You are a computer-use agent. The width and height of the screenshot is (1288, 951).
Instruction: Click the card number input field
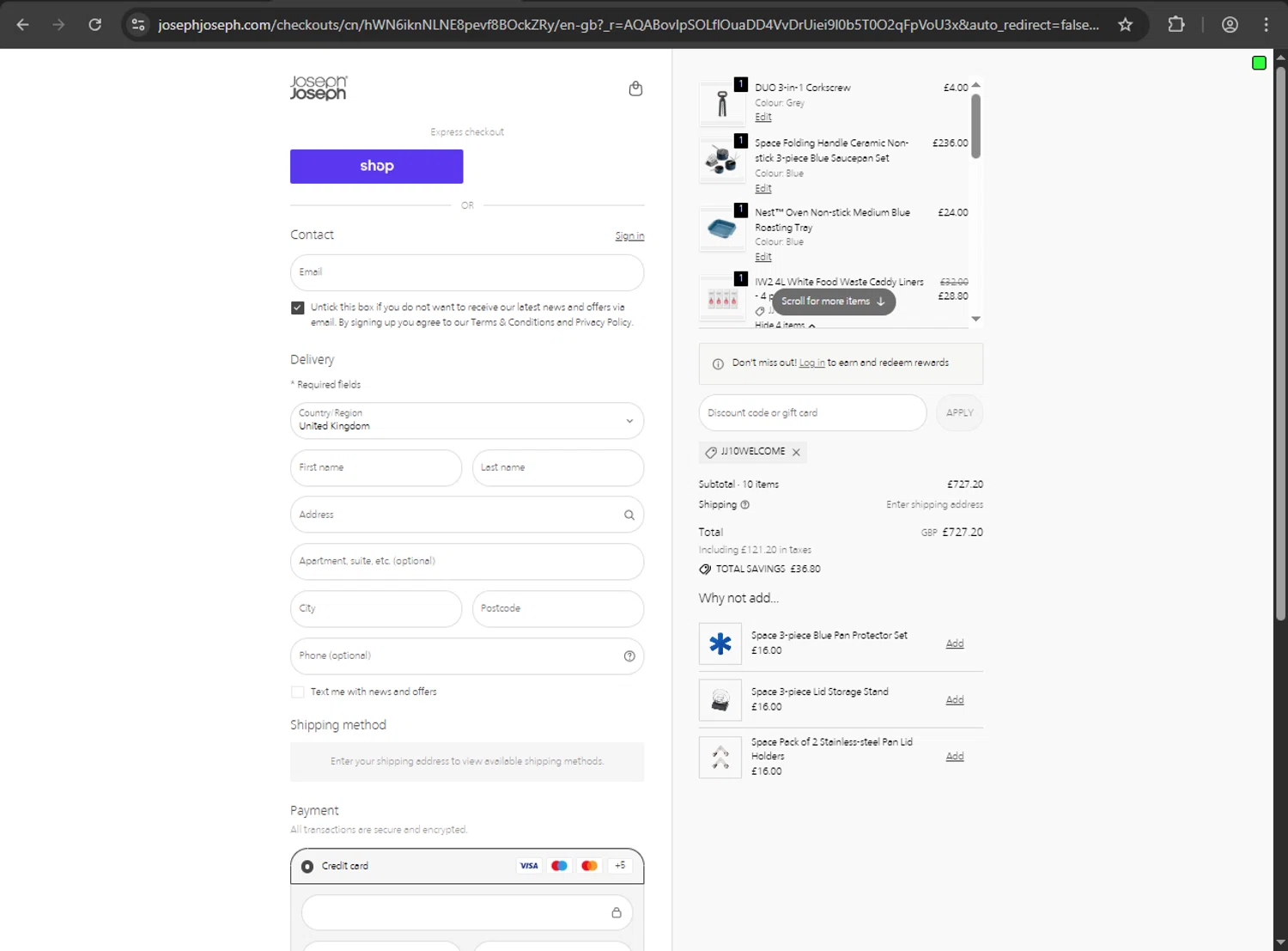coord(467,912)
